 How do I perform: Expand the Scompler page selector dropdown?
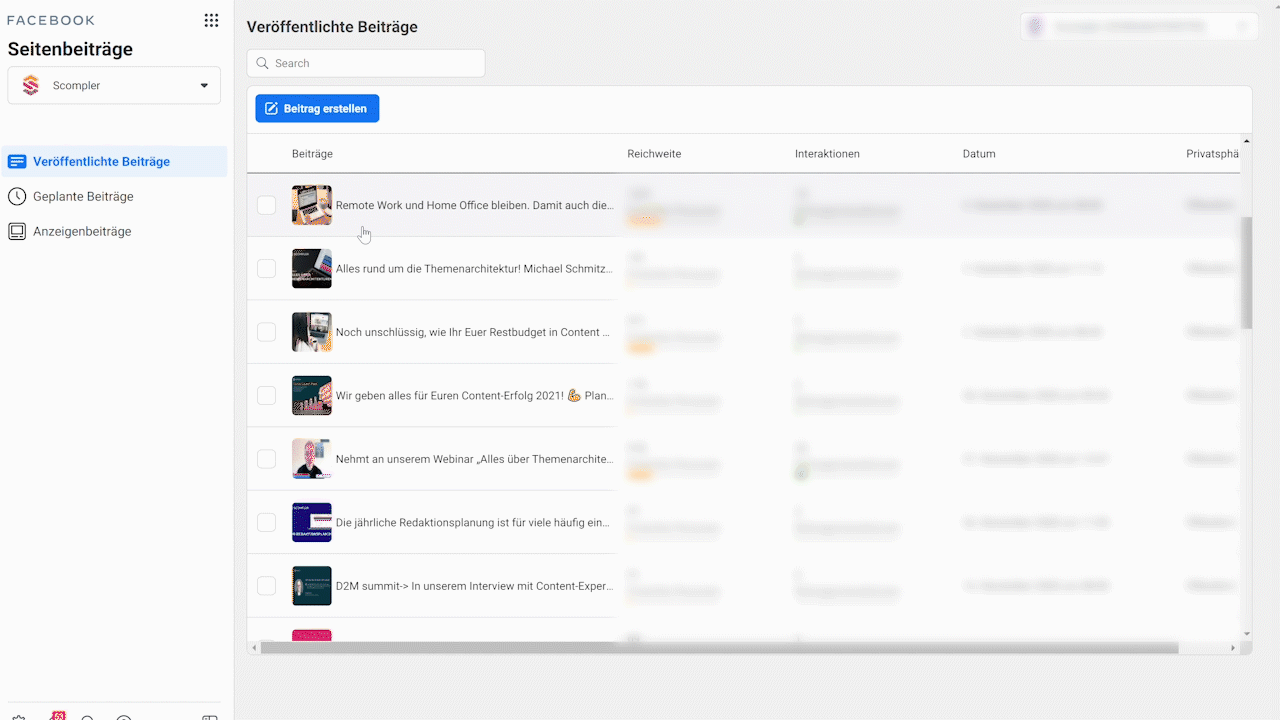tap(204, 86)
